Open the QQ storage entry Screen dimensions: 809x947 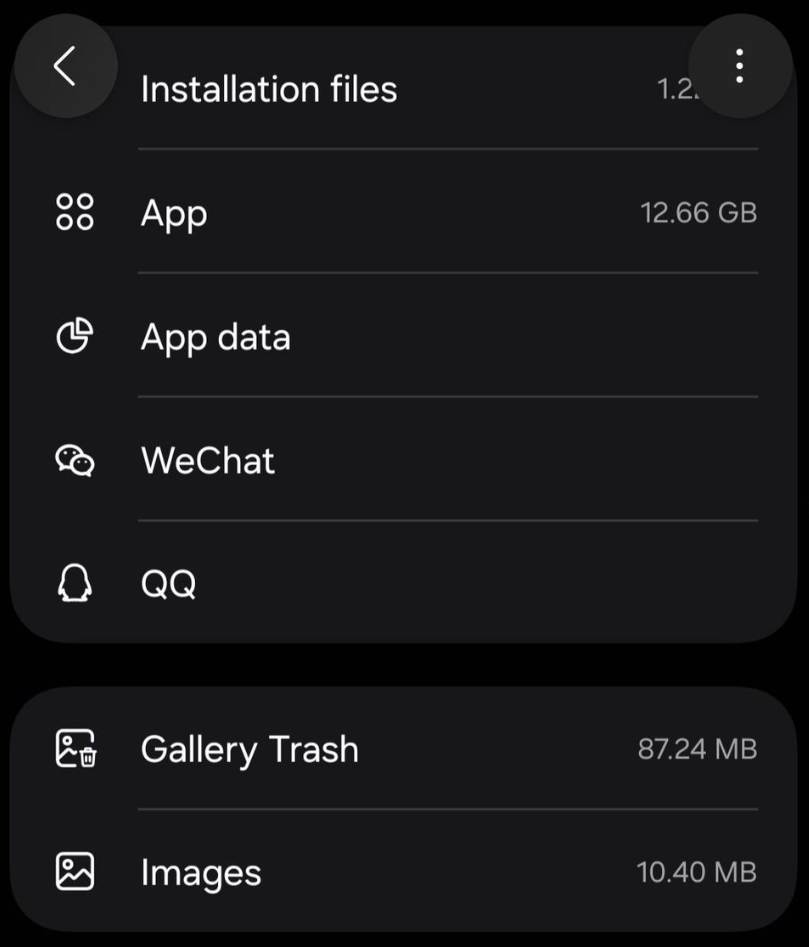point(169,584)
